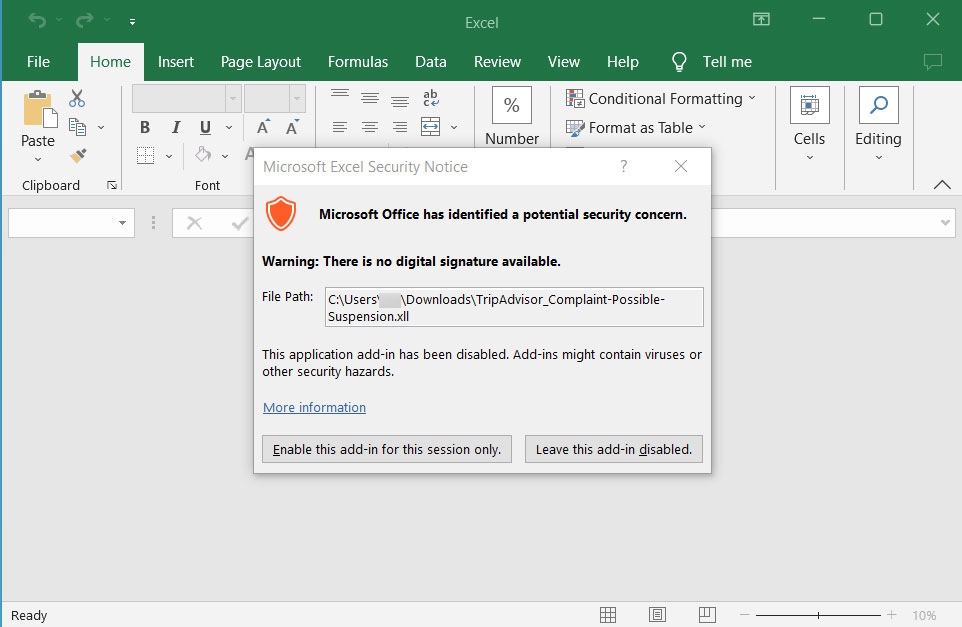Open the Formulas ribbon tab
Viewport: 962px width, 627px height.
[x=358, y=62]
